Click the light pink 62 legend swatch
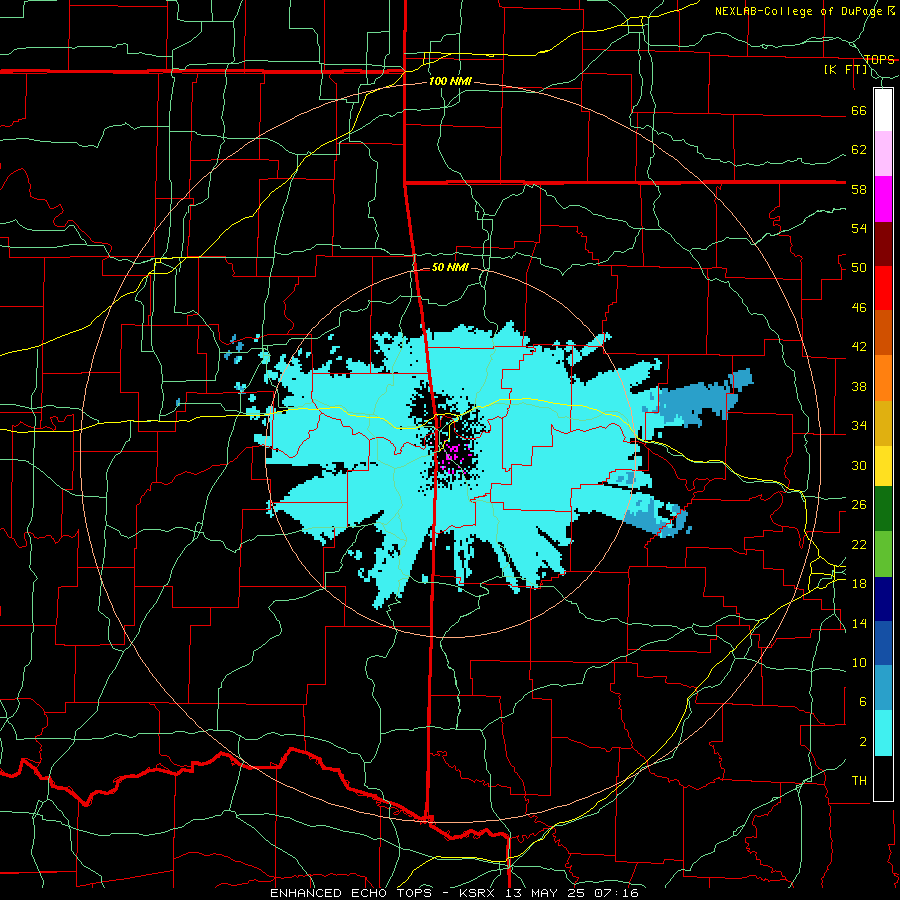This screenshot has height=900, width=900. pos(883,153)
